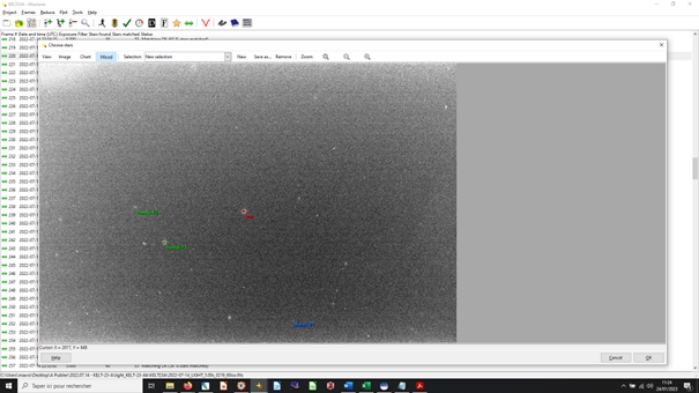Click New button in Choose stars toolbar
This screenshot has height=393, width=699.
242,57
